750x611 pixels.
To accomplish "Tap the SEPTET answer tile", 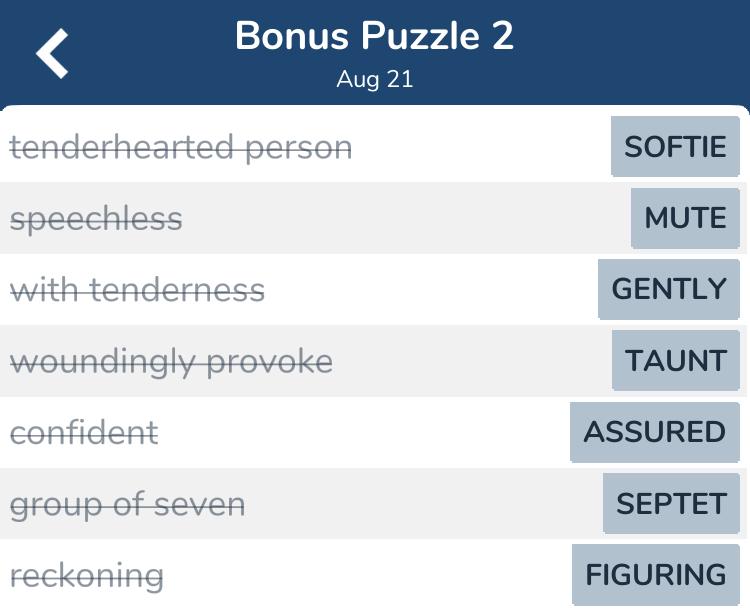I will (x=671, y=503).
